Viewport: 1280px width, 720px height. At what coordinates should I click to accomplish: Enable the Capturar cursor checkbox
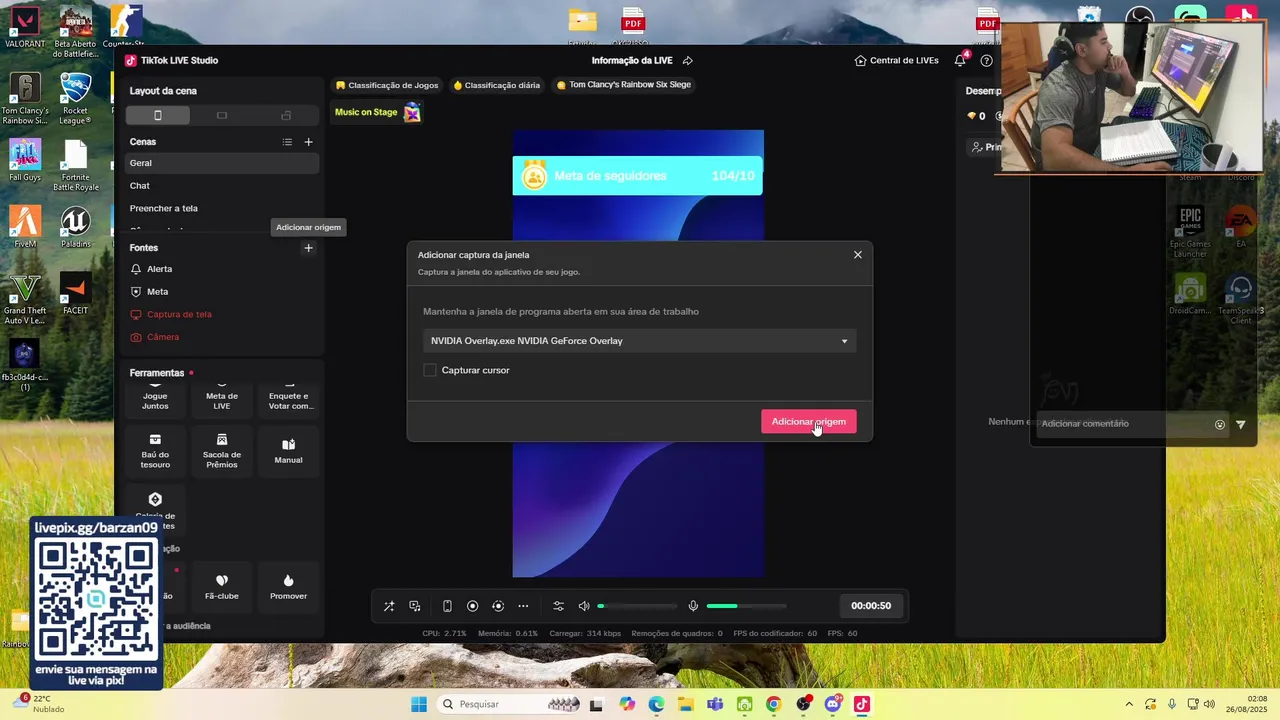(430, 370)
